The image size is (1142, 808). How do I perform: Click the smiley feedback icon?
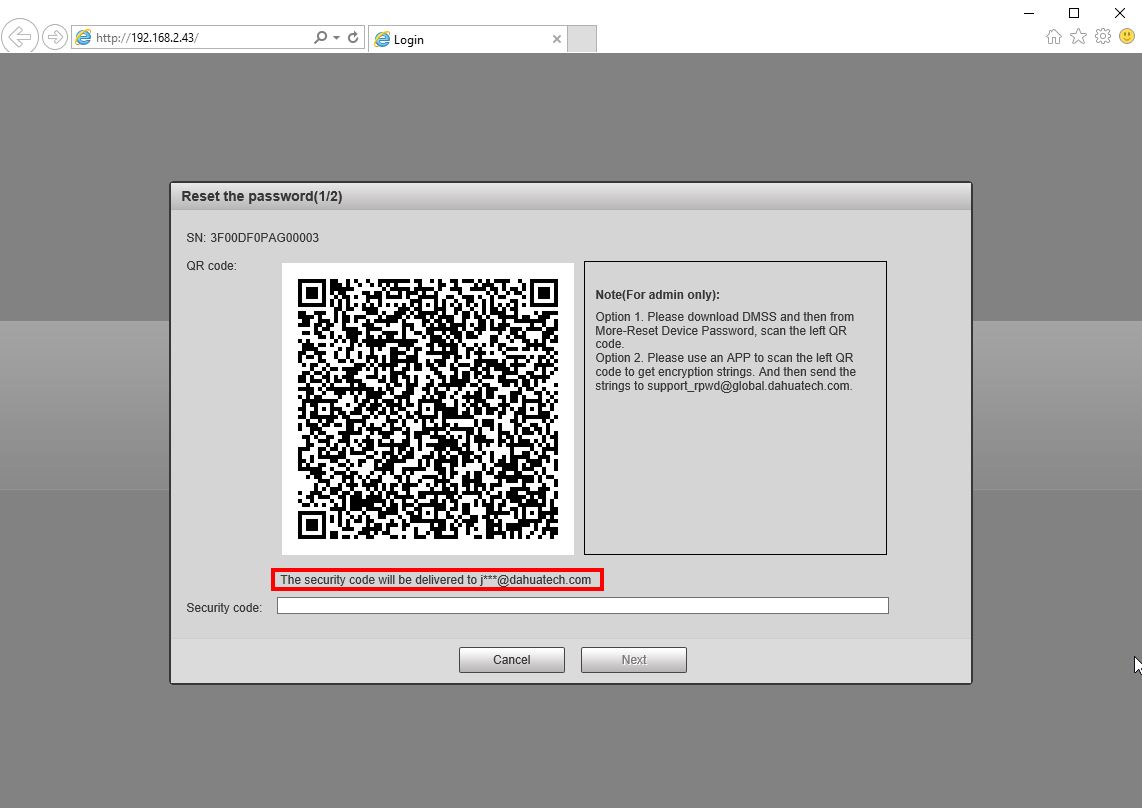coord(1127,36)
